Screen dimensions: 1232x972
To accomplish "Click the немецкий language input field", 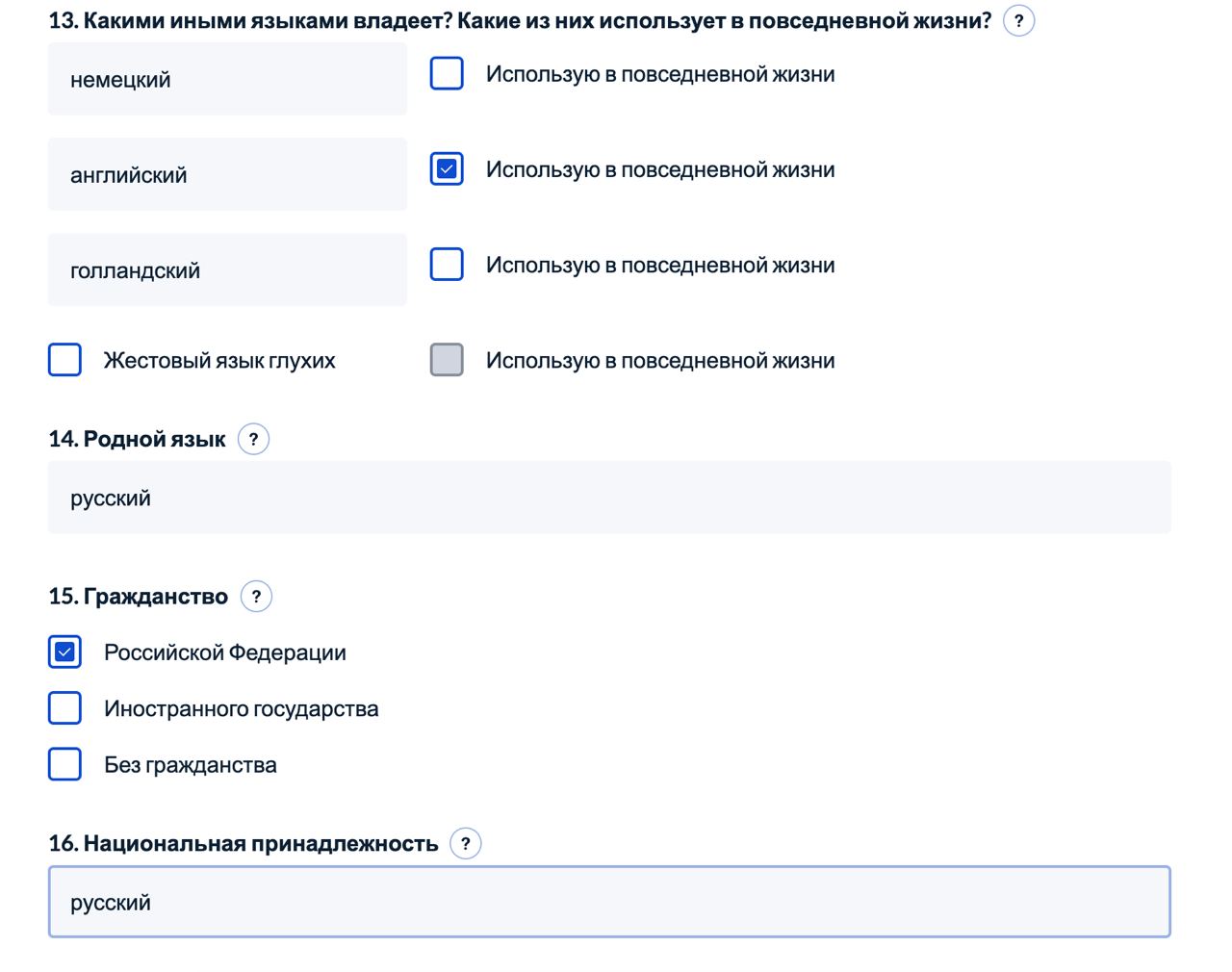I will (227, 79).
